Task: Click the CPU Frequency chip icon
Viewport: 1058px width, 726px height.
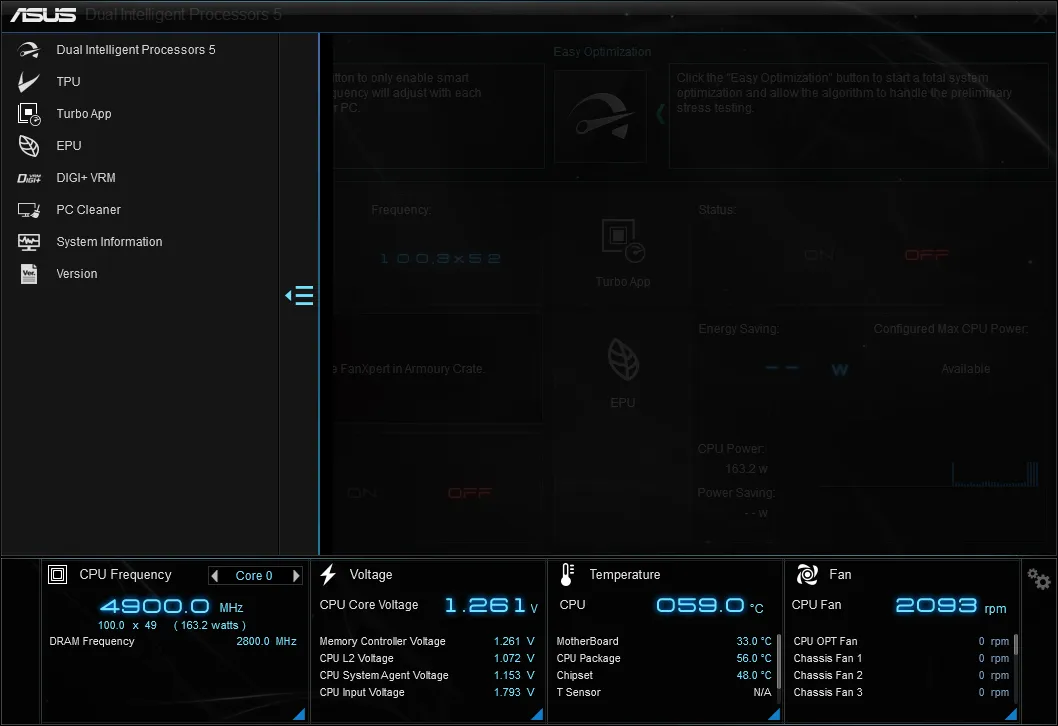Action: 57,575
